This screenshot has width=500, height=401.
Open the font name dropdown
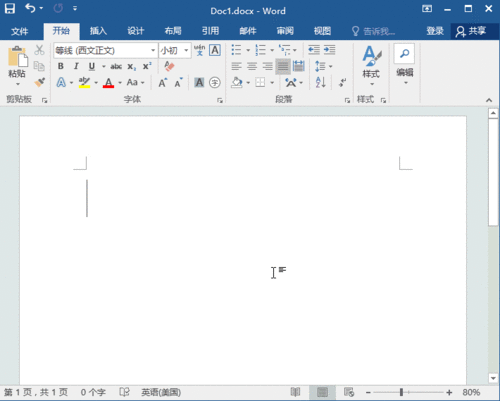pos(153,50)
